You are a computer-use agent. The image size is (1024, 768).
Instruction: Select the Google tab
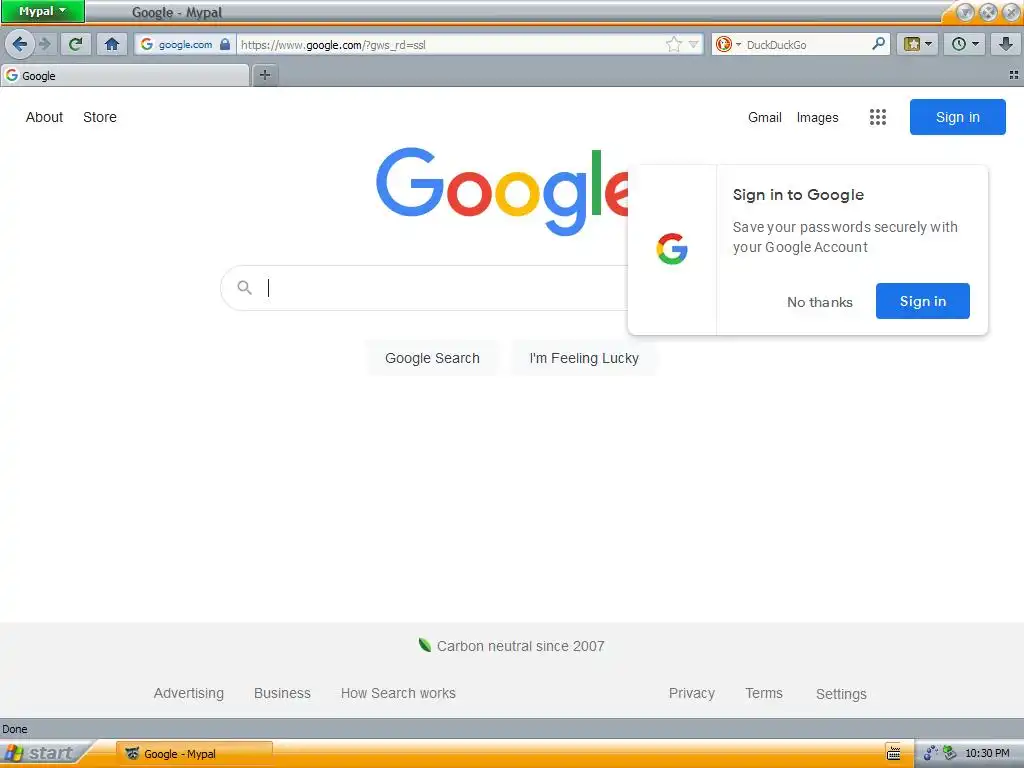125,76
